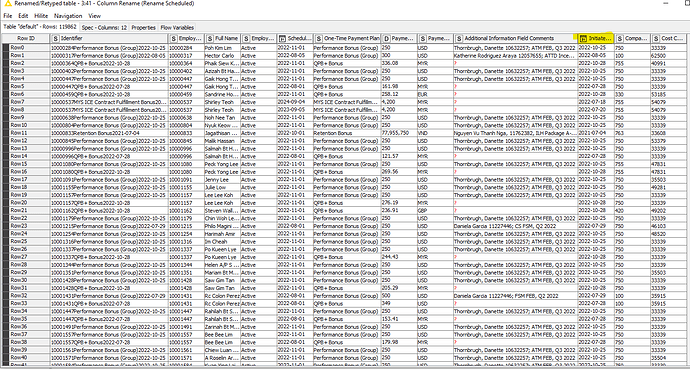
Task: Click the date icon of highlighted Initiate... column
Action: tap(584, 39)
